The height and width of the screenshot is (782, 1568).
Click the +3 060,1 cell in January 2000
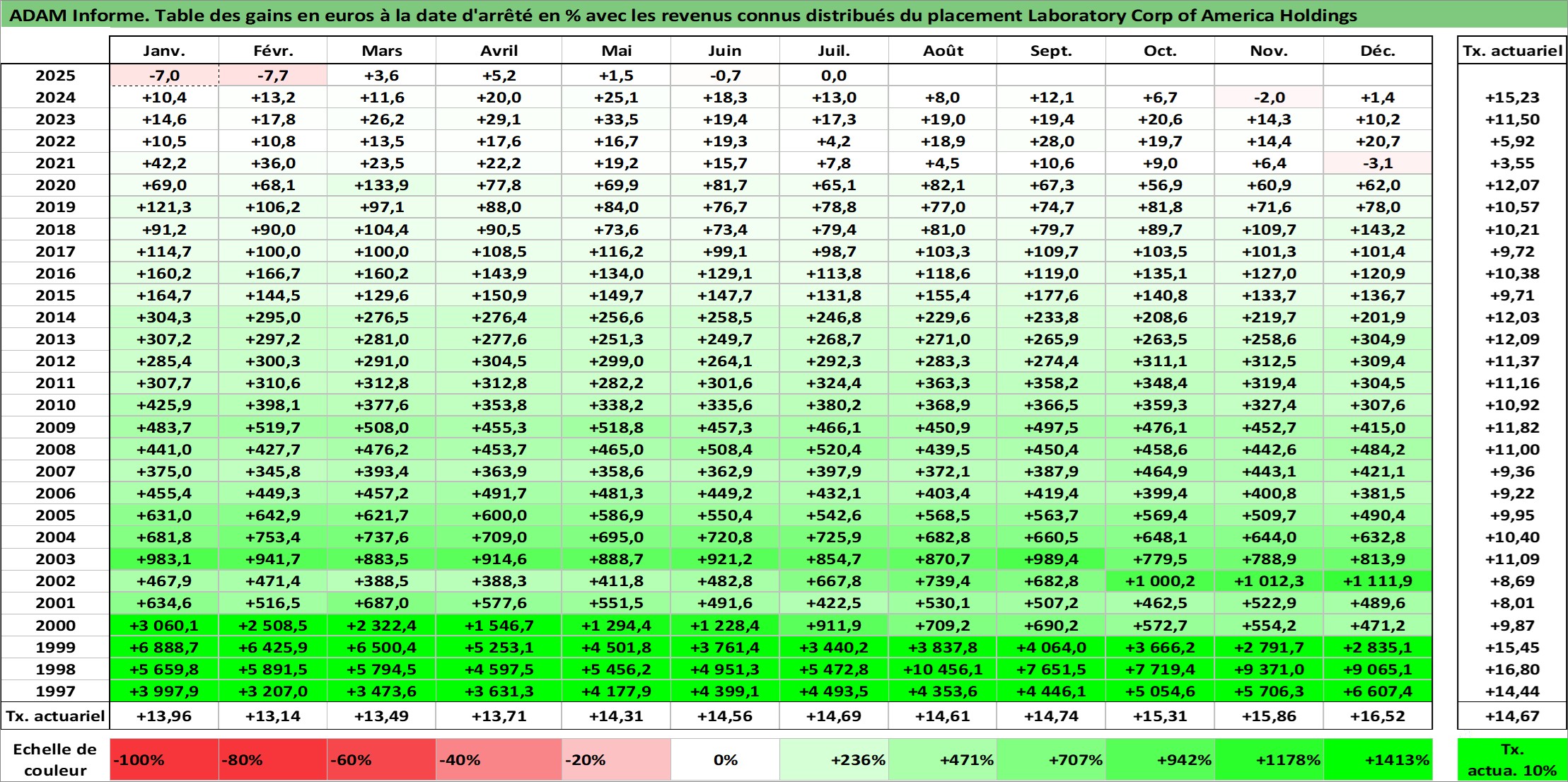coord(164,626)
